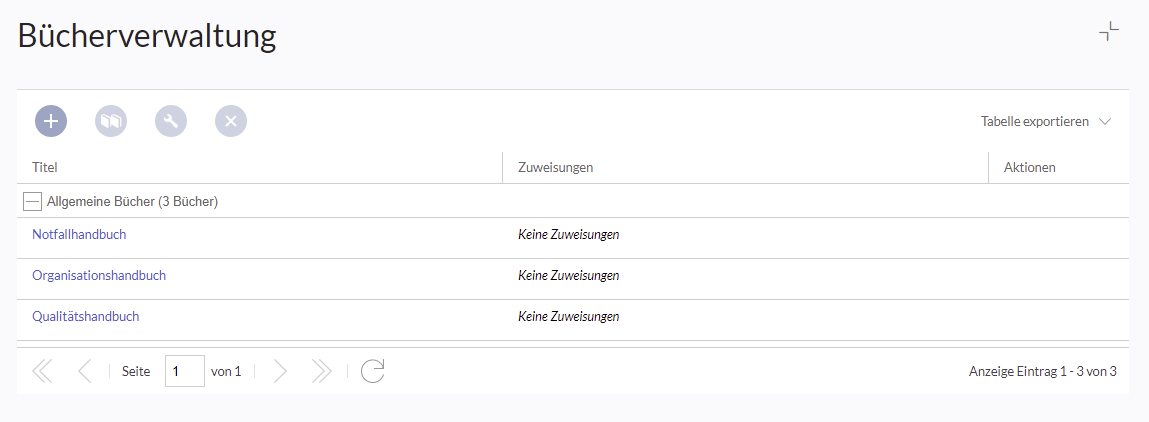This screenshot has width=1149, height=422.
Task: Go to first page double-arrow icon
Action: coord(43,371)
